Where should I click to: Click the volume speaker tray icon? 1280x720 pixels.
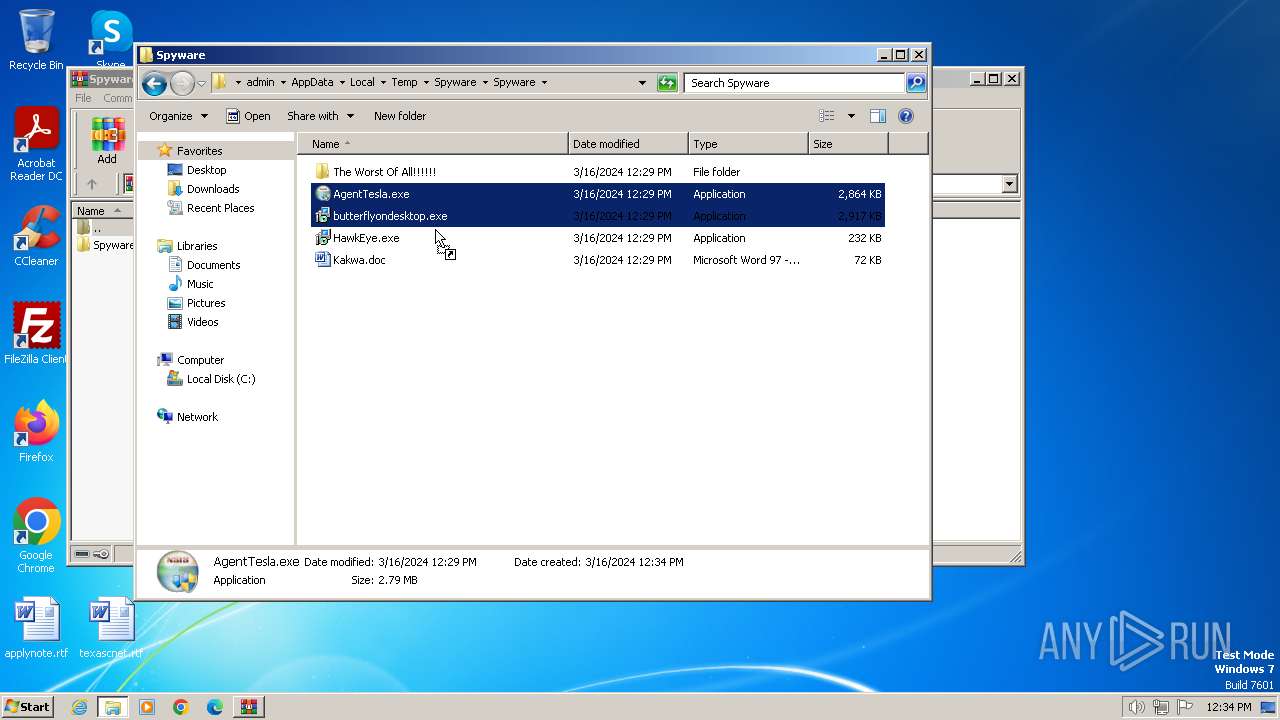pos(1136,707)
